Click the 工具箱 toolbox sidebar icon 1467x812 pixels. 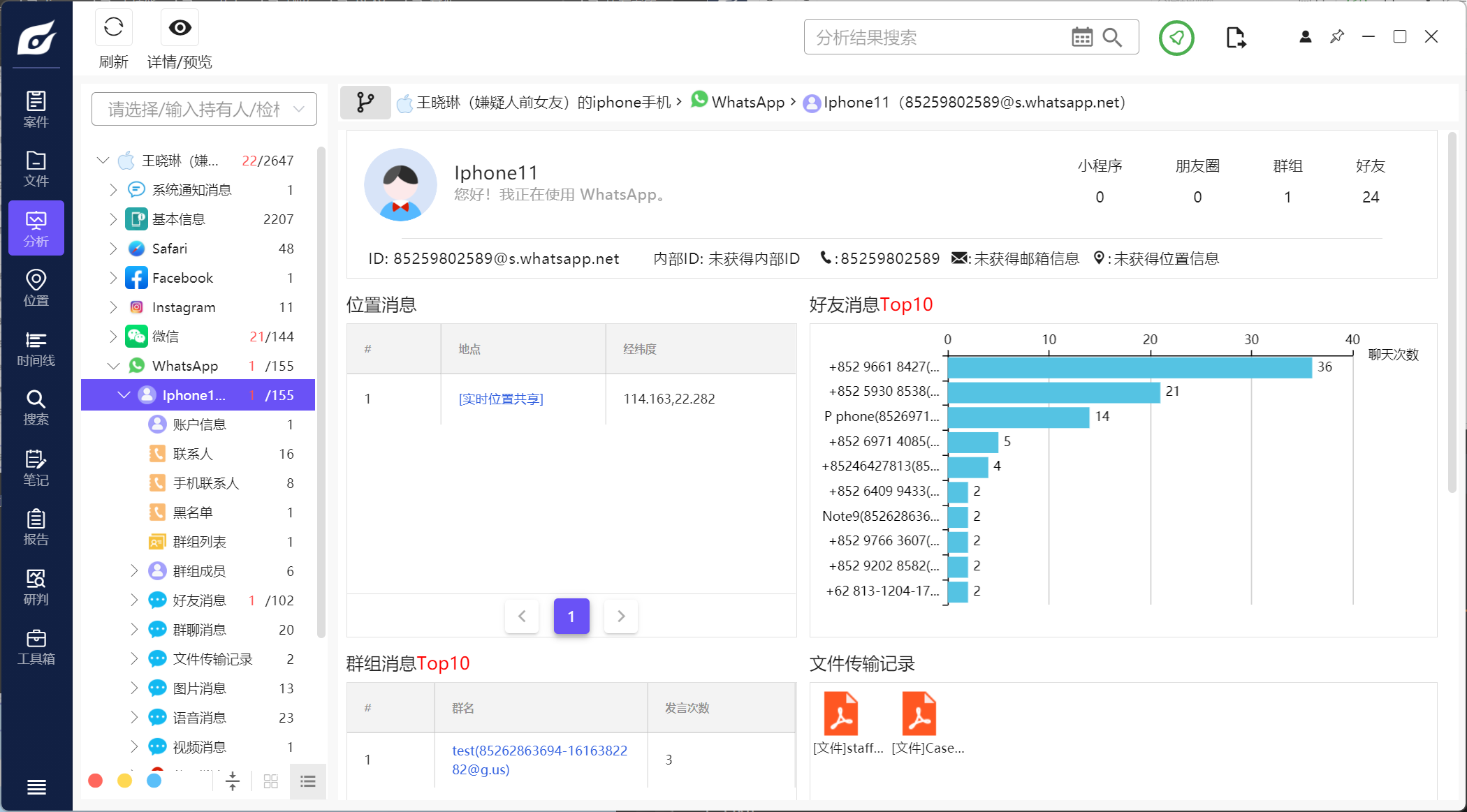point(36,647)
